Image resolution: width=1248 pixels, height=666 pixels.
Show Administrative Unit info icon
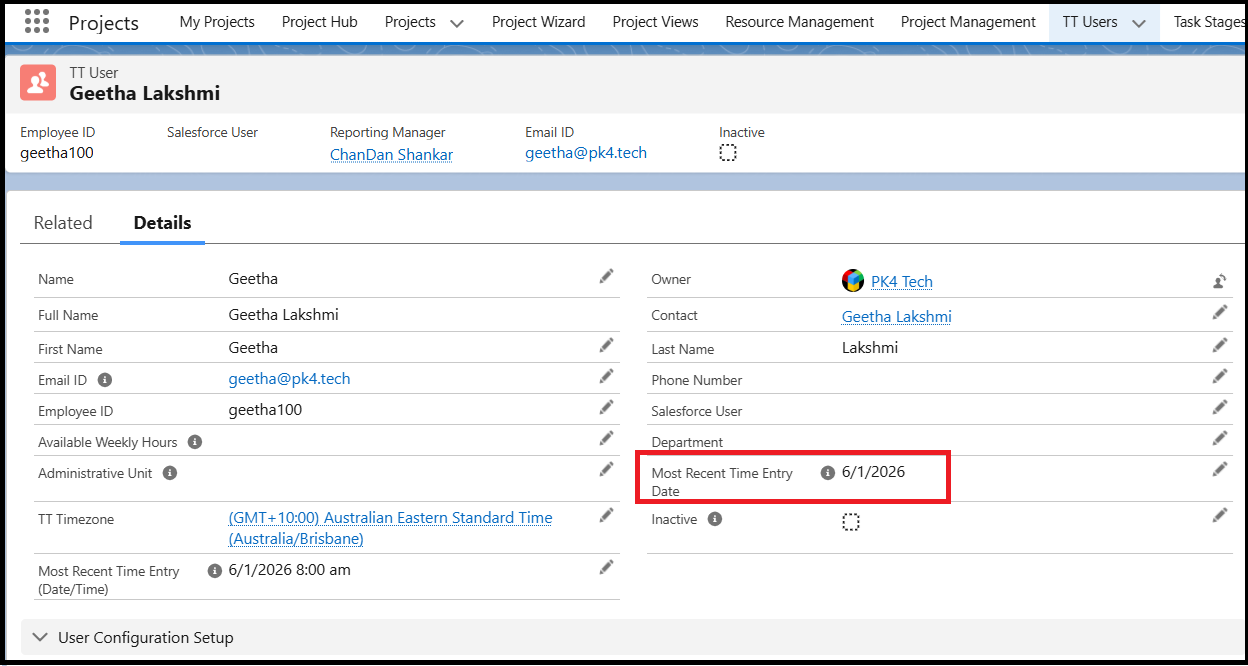pos(170,473)
